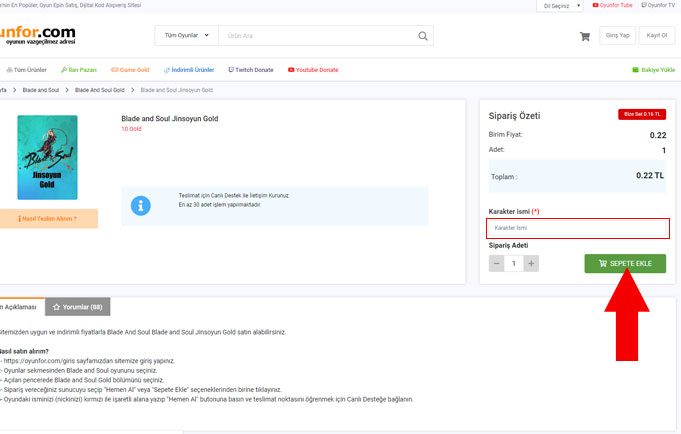Click the search magnifier icon
The image size is (681, 434).
click(x=423, y=37)
